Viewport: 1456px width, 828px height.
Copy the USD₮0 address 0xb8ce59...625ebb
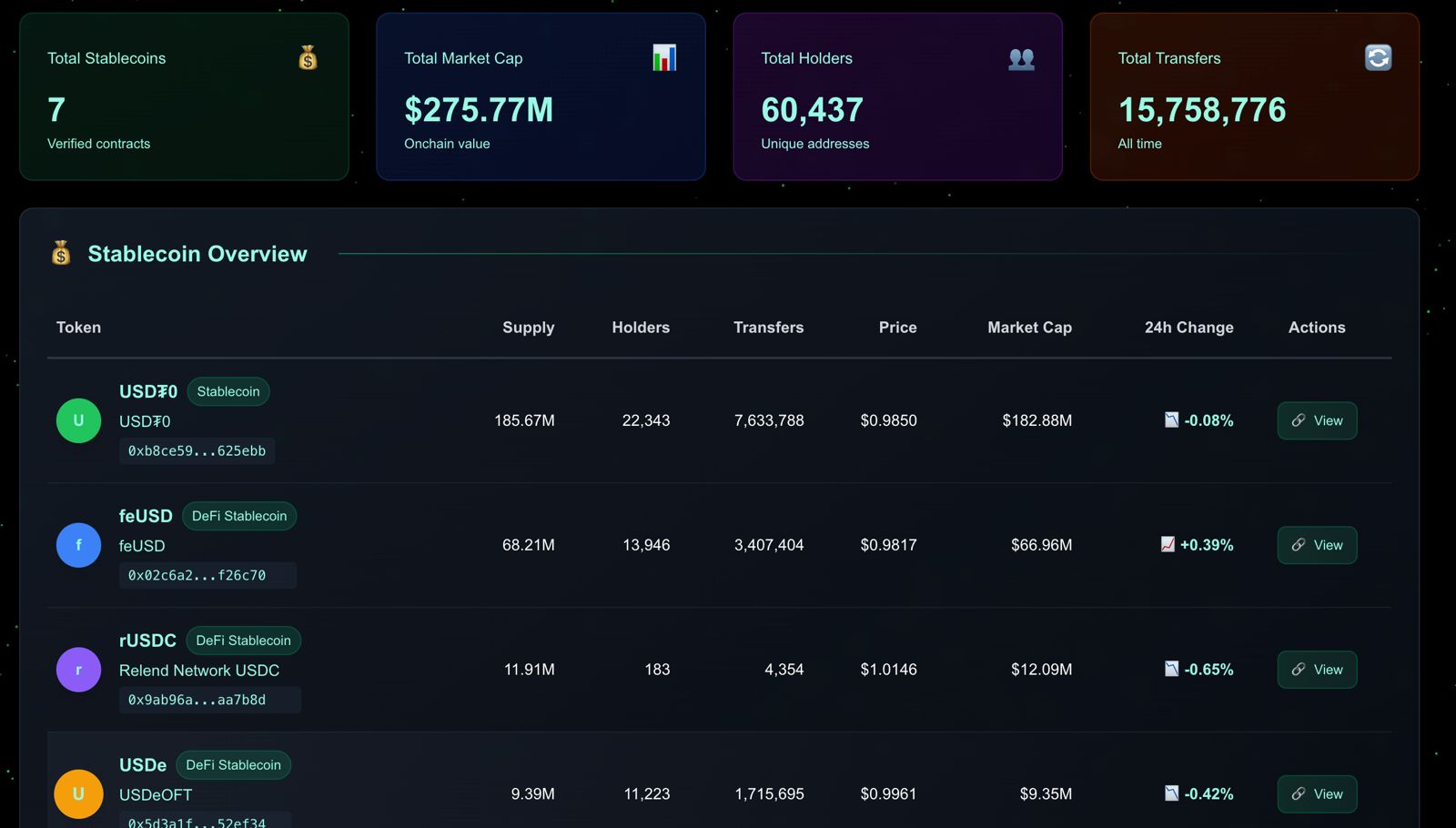tap(197, 451)
